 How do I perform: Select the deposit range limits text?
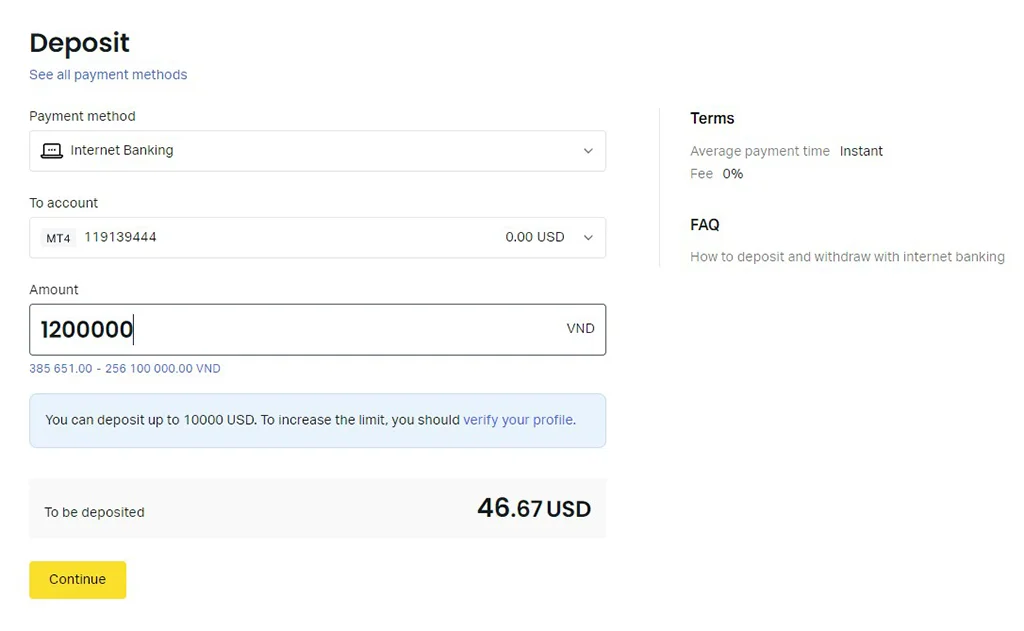(123, 368)
